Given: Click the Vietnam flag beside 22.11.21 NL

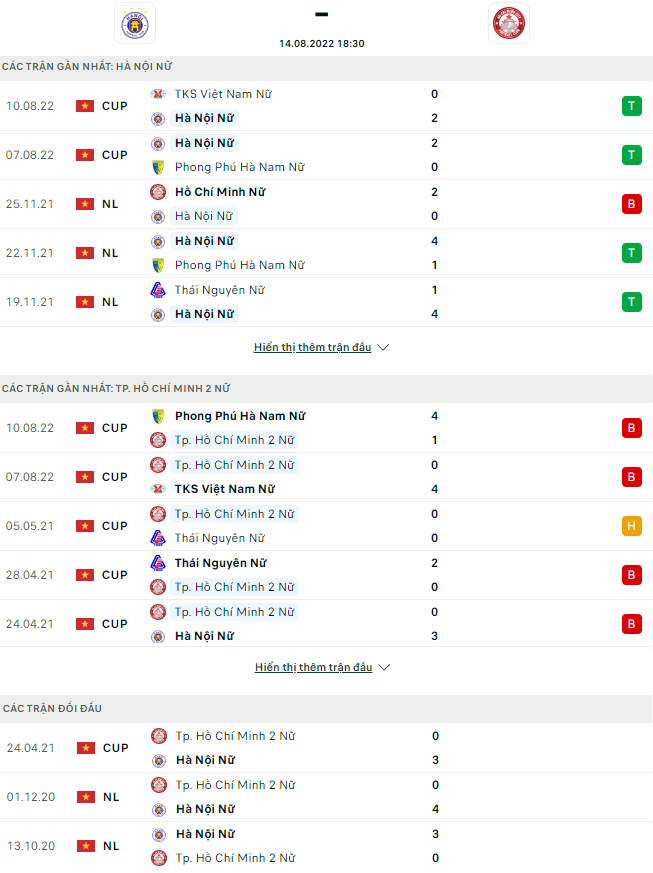Looking at the screenshot, I should coord(85,253).
